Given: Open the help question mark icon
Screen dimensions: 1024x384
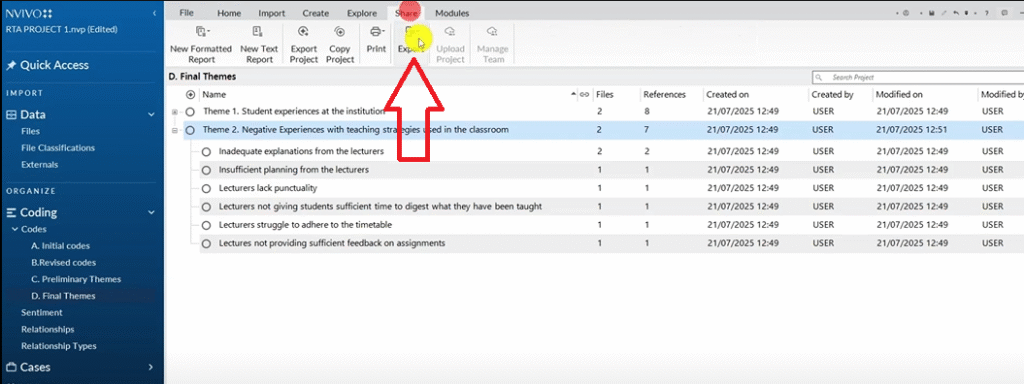Looking at the screenshot, I should tap(986, 13).
